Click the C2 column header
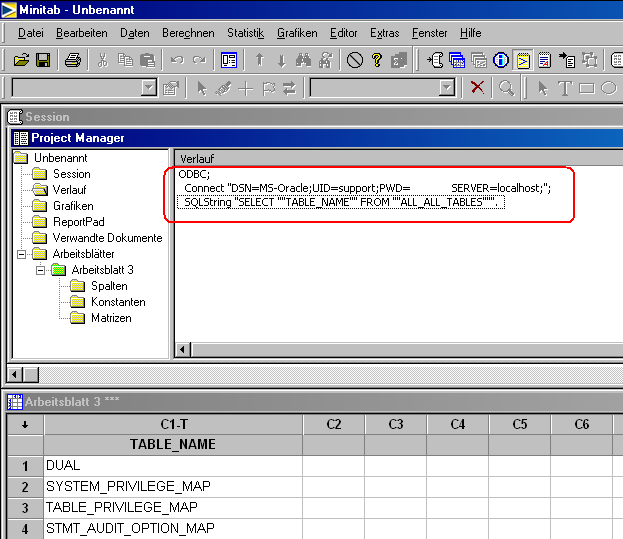Image resolution: width=623 pixels, height=539 pixels. pos(334,425)
